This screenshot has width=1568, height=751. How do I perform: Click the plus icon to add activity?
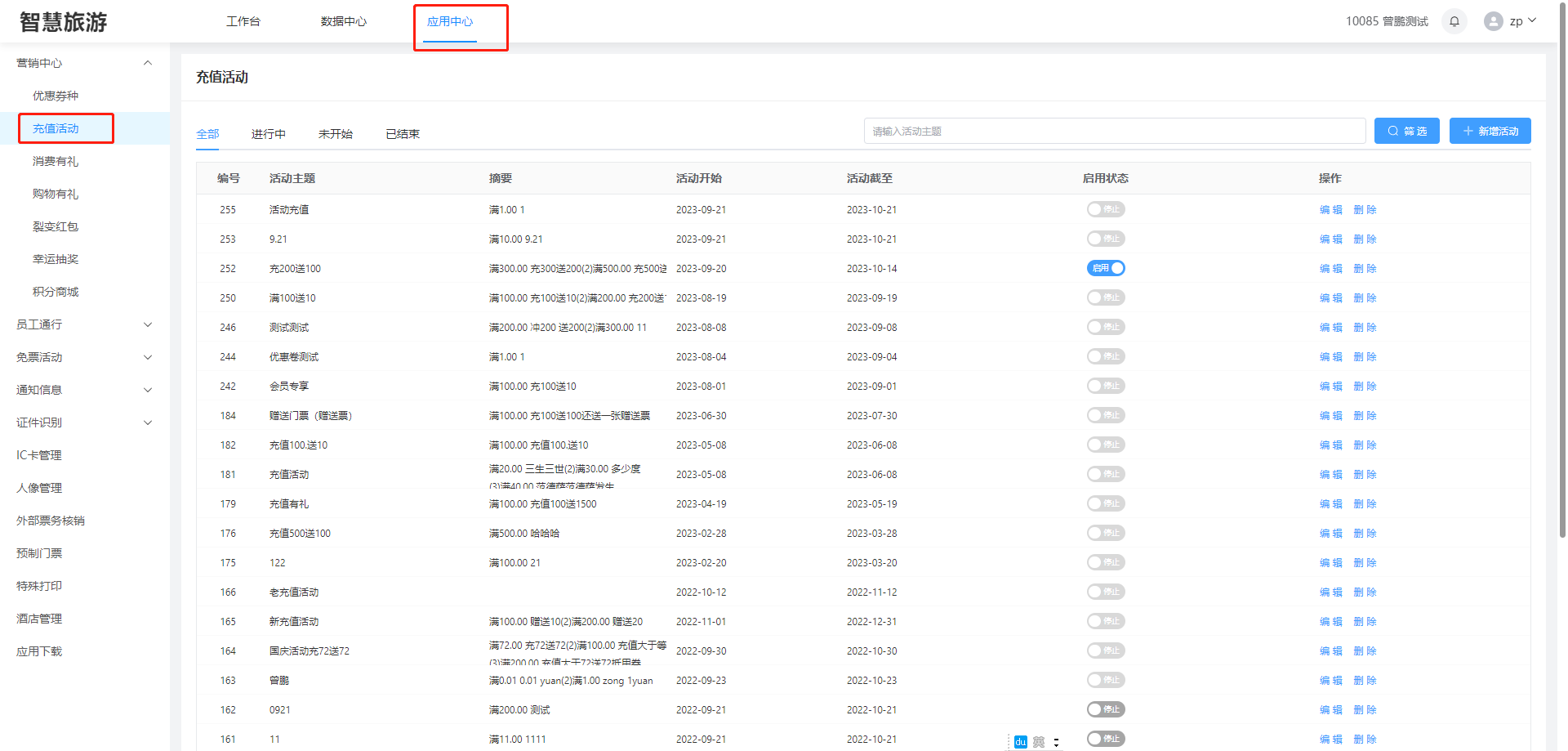(x=1468, y=131)
